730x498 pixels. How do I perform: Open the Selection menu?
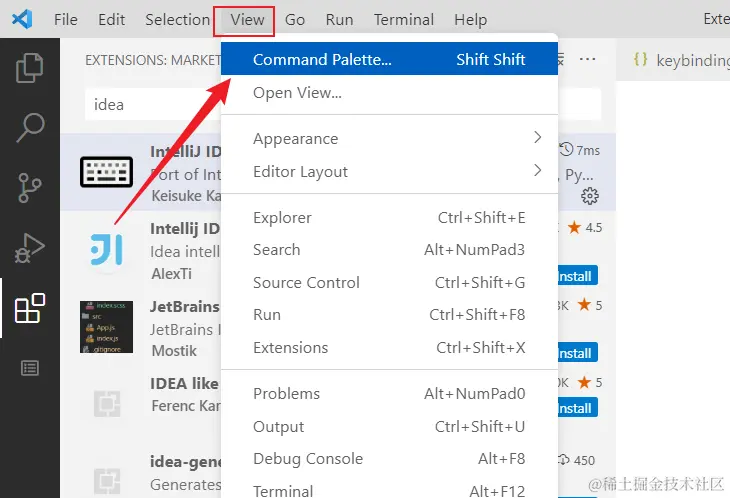[x=177, y=20]
